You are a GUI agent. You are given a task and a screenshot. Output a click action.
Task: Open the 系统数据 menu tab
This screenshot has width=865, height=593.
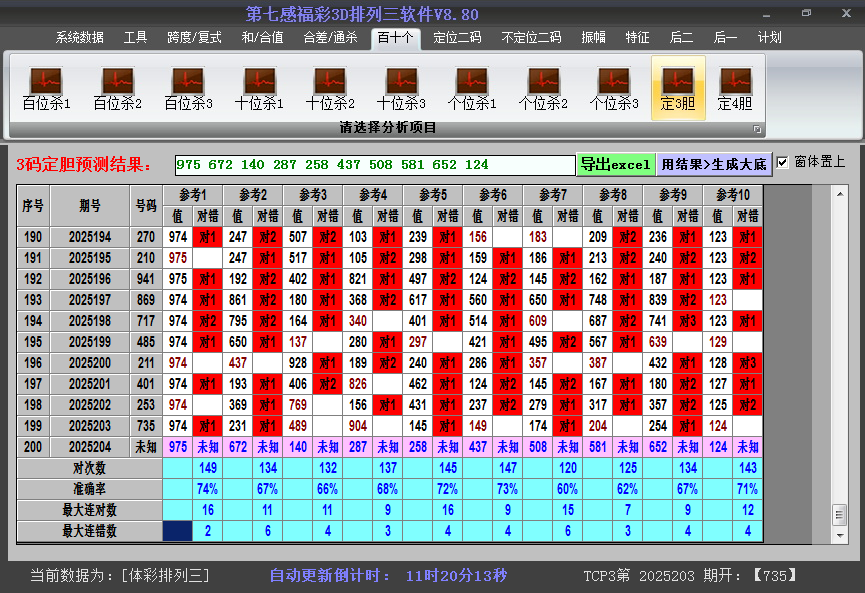[x=79, y=38]
